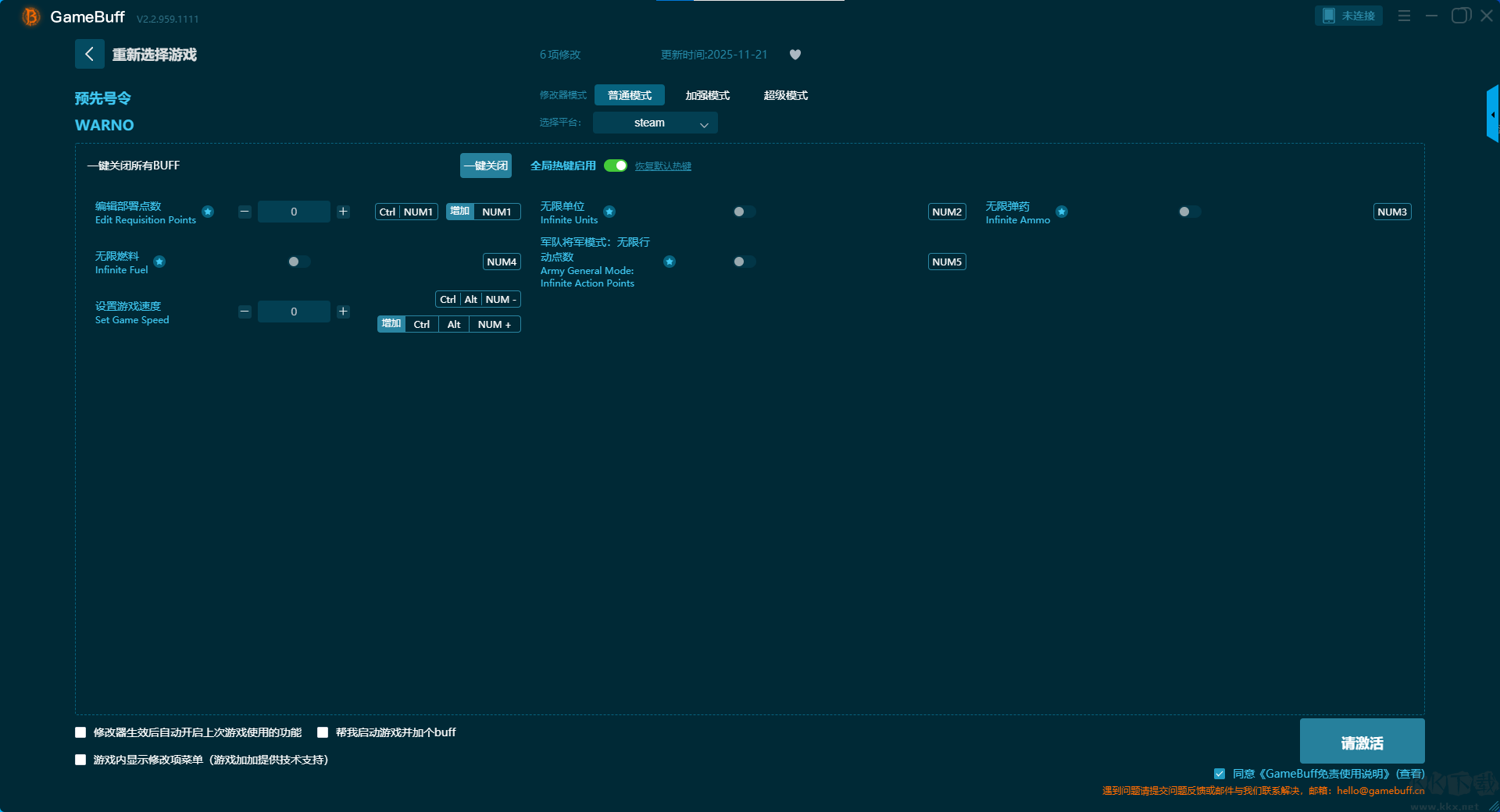Open the steam platform dropdown

[655, 123]
